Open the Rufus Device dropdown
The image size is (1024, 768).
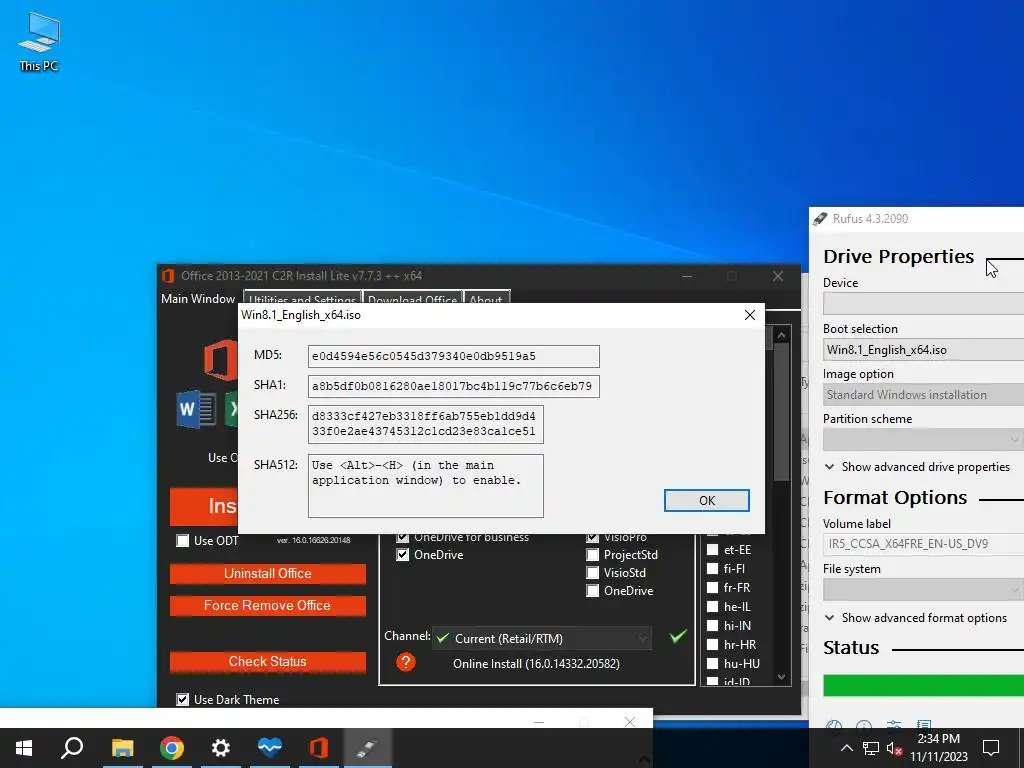(x=923, y=304)
